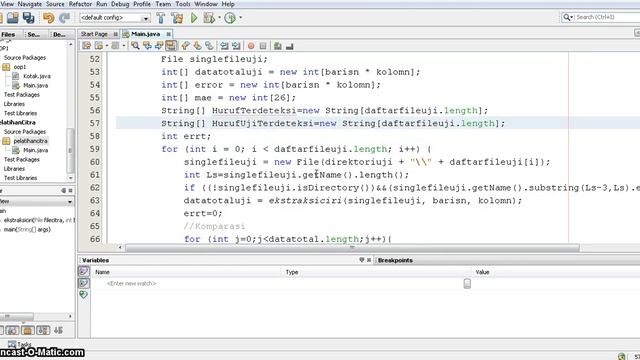Open the Tasks window button at bottom
Image resolution: width=640 pixels, height=360 pixels.
[x=20, y=344]
